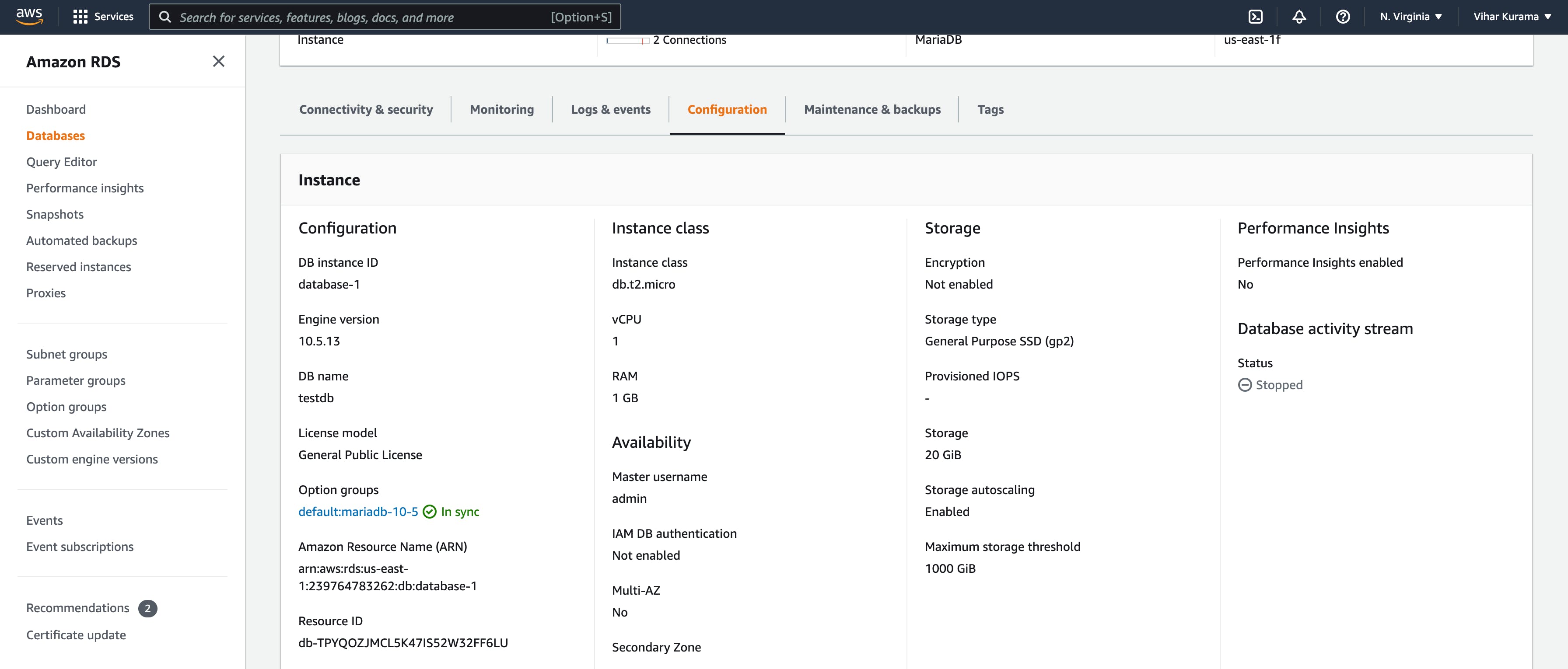The image size is (1568, 669).
Task: Click the Recommendations count badge
Action: (147, 608)
